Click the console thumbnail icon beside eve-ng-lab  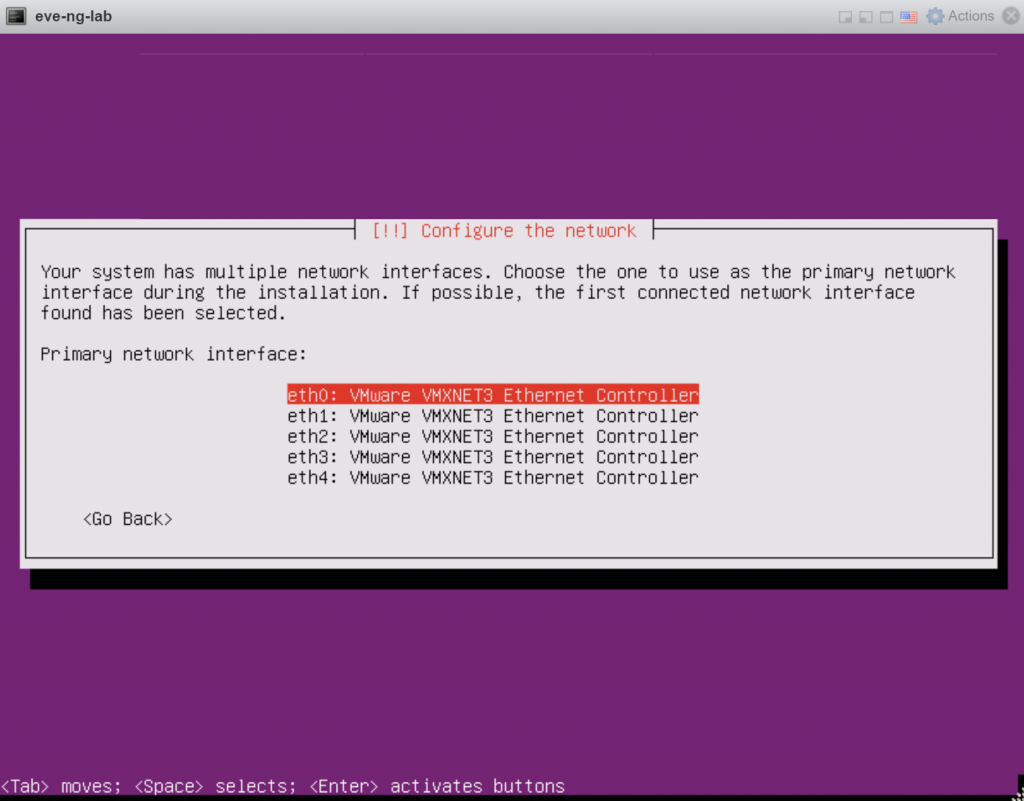coord(16,16)
